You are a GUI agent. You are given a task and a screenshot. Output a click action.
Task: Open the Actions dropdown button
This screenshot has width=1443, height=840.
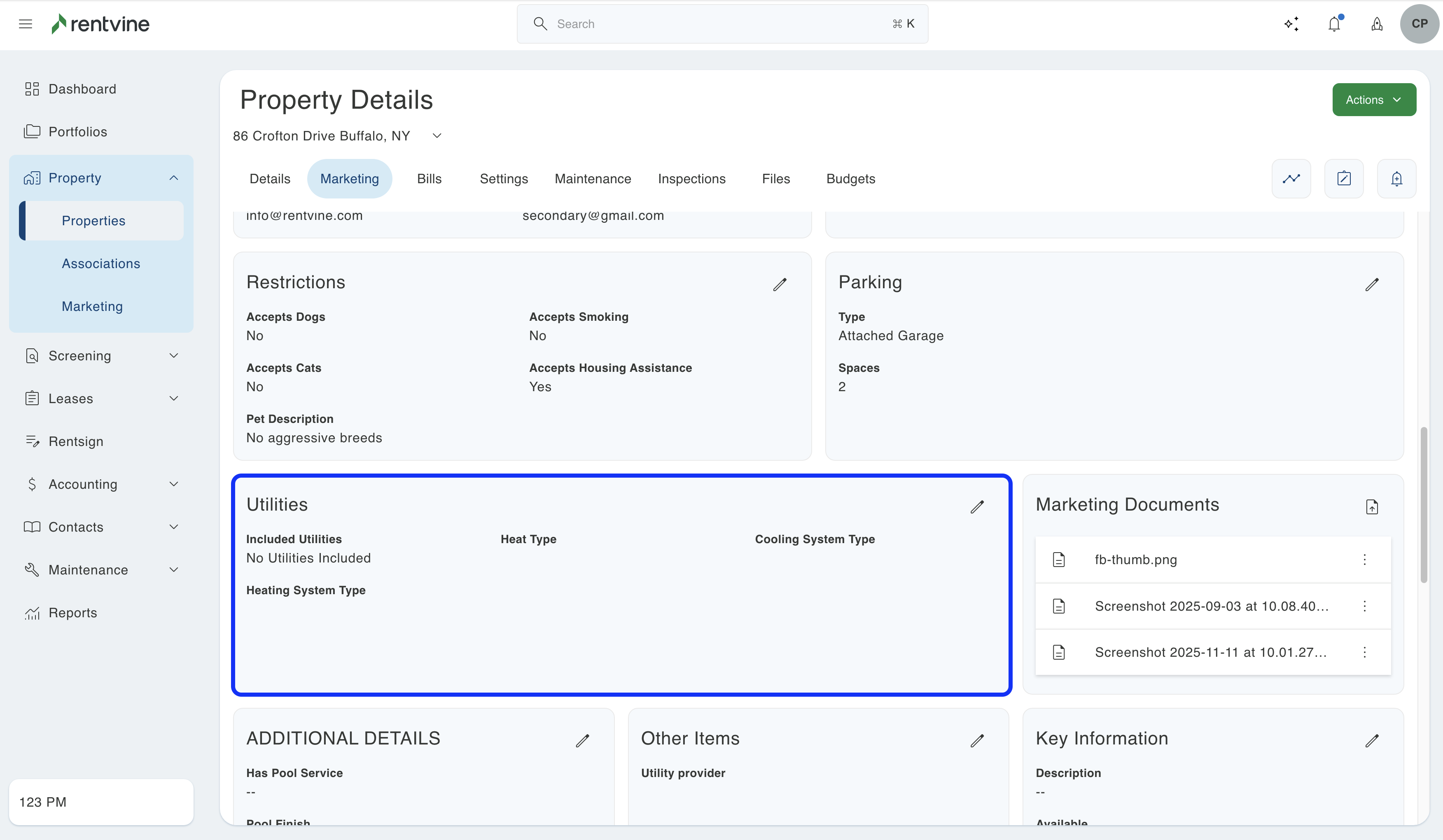pyautogui.click(x=1374, y=100)
